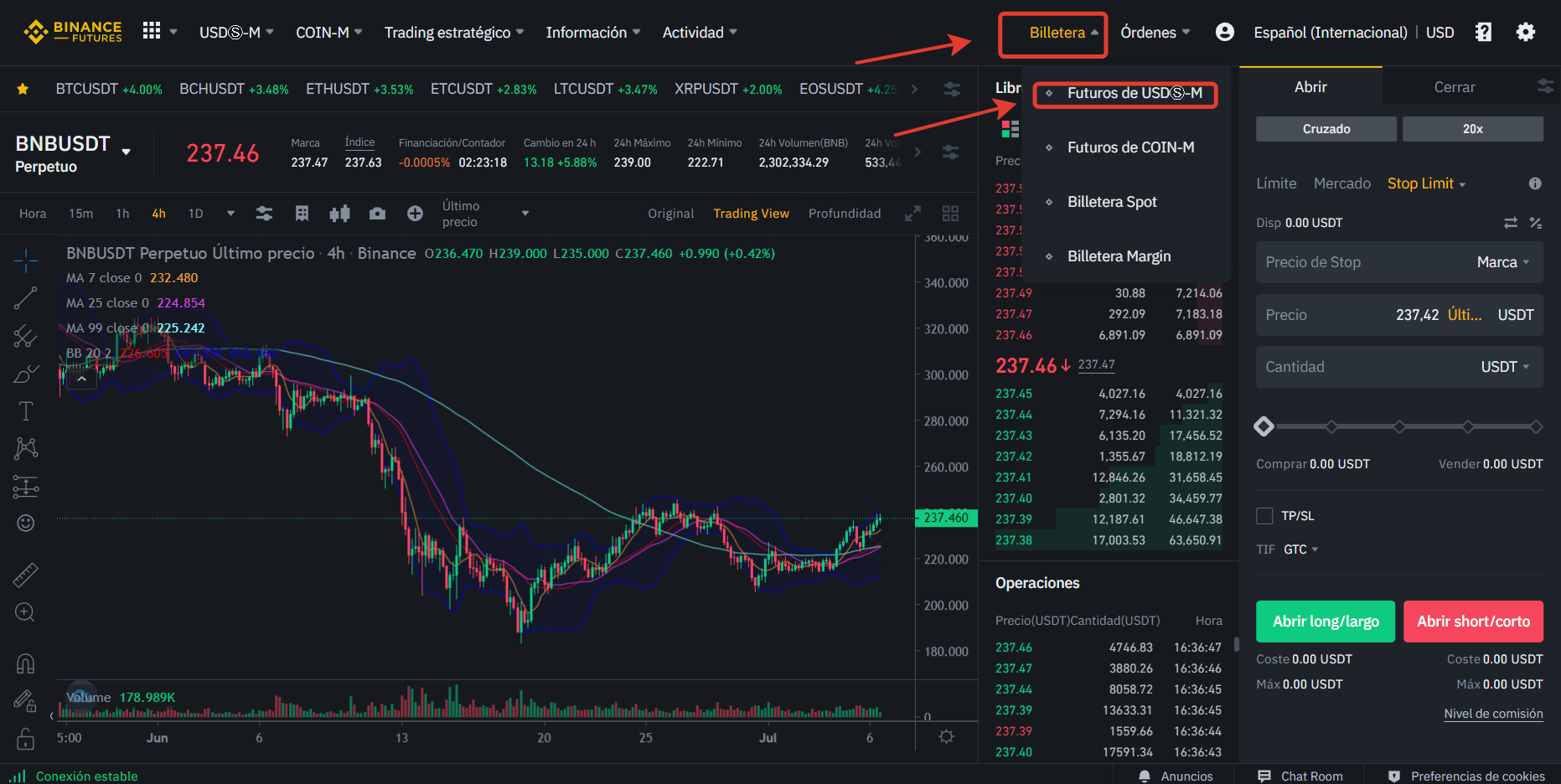1561x784 pixels.
Task: Select the crosshair cursor tool
Action: pyautogui.click(x=26, y=260)
